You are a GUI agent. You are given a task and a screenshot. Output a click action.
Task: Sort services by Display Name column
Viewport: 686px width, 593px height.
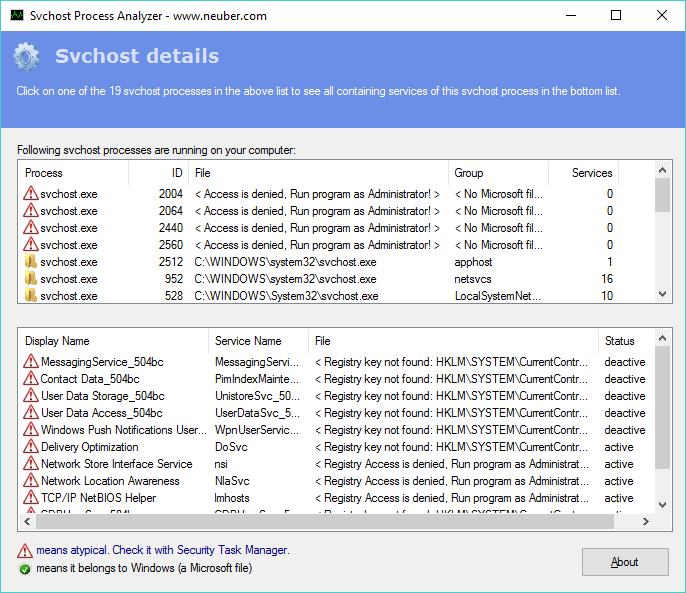[x=113, y=341]
